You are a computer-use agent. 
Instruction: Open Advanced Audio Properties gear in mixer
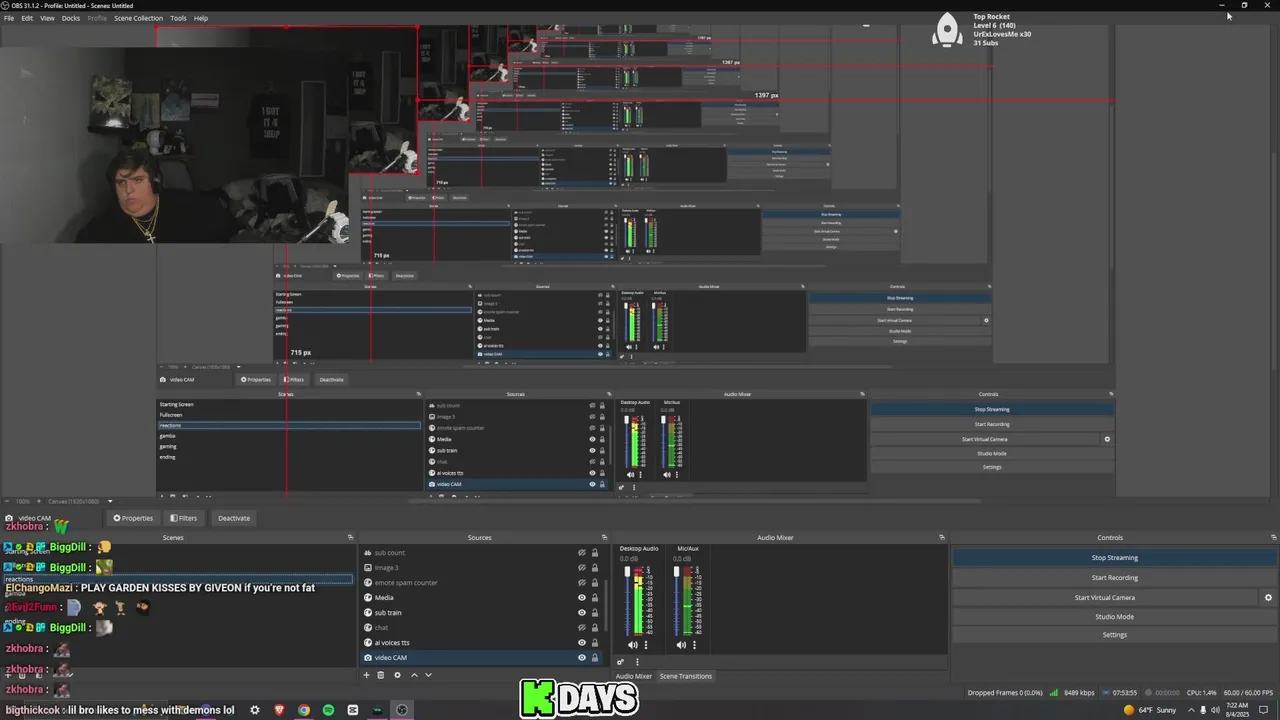click(620, 662)
